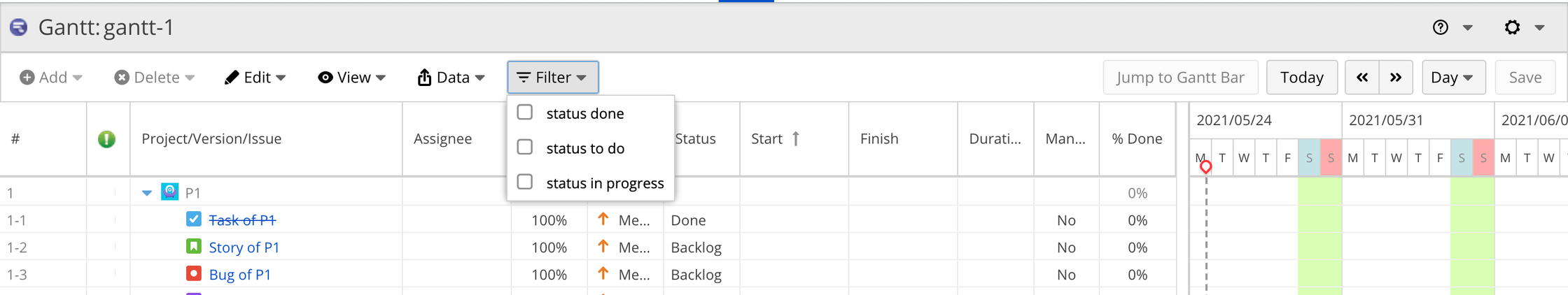Open the 'Story of P1' issue link
This screenshot has height=295, width=1568.
(244, 247)
